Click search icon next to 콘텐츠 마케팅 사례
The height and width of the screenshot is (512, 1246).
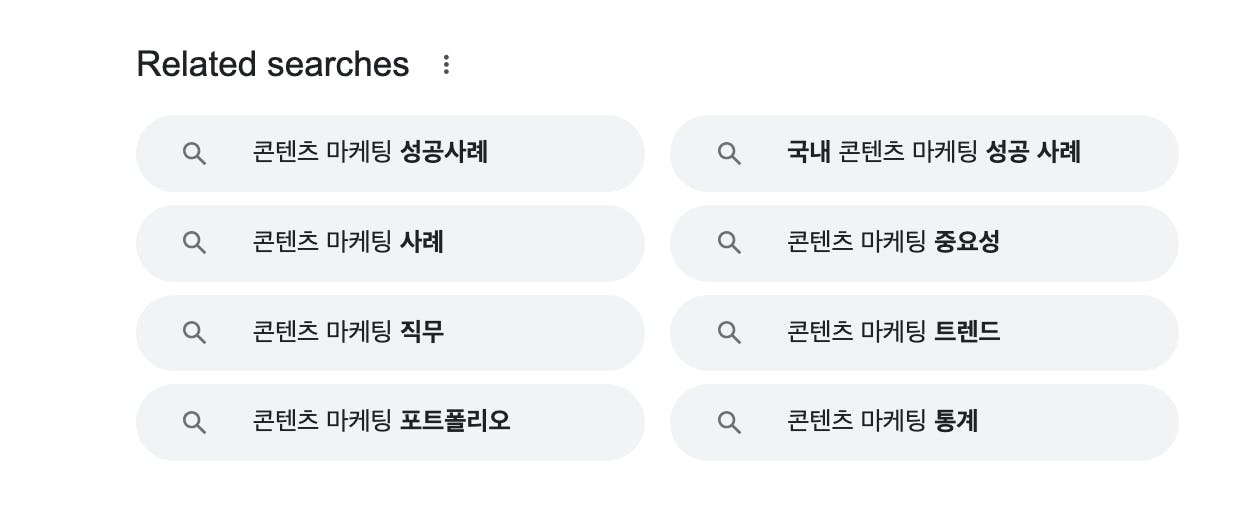click(x=194, y=243)
